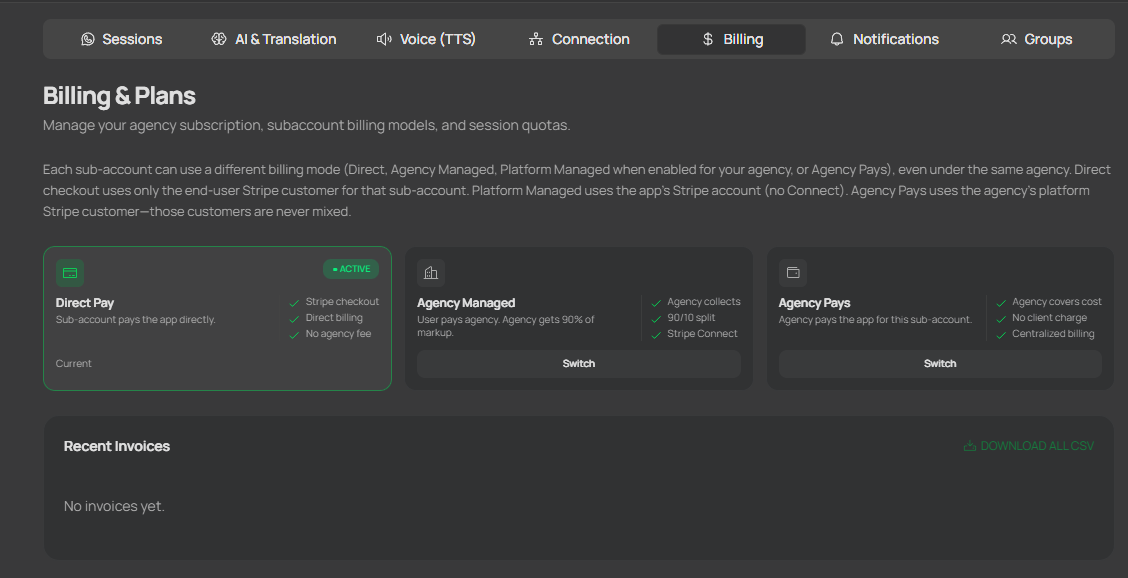Click the wallet icon on Agency Pays
Screen dimensions: 1128x578
793,274
